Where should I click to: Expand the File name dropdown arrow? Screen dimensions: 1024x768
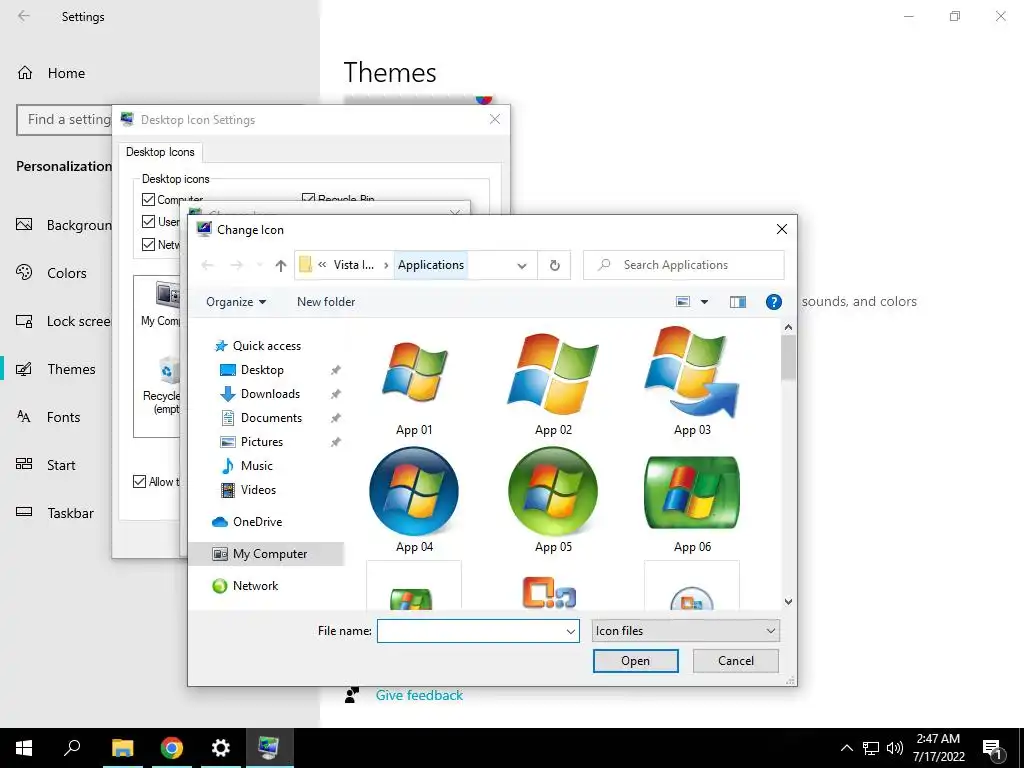tap(571, 632)
